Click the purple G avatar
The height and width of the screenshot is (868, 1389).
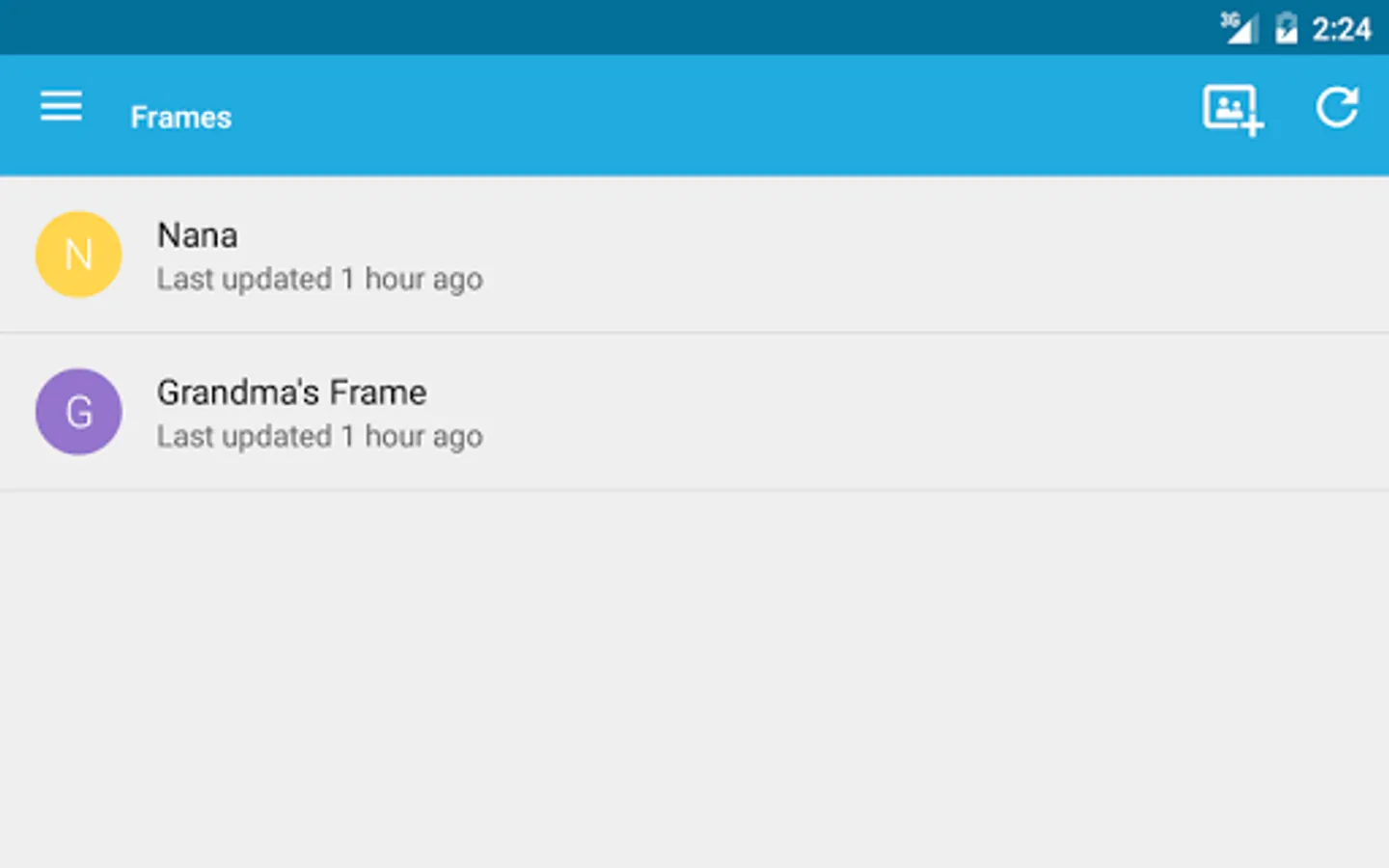click(x=78, y=412)
